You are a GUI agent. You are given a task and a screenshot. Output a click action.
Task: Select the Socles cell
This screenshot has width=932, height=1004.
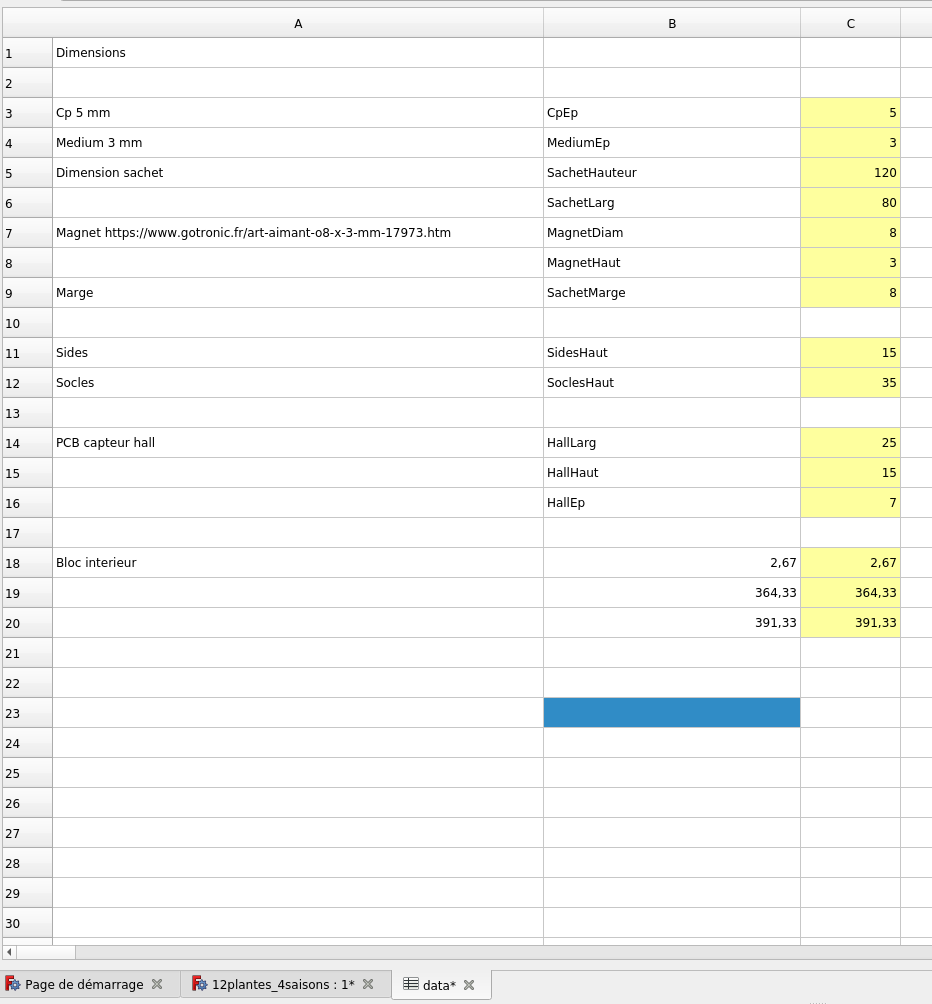(x=298, y=383)
